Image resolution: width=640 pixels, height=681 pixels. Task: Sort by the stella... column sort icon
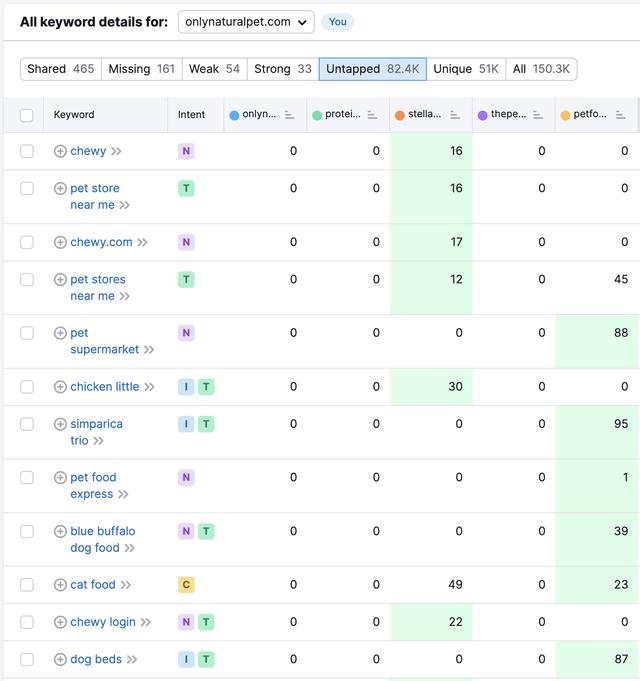455,115
